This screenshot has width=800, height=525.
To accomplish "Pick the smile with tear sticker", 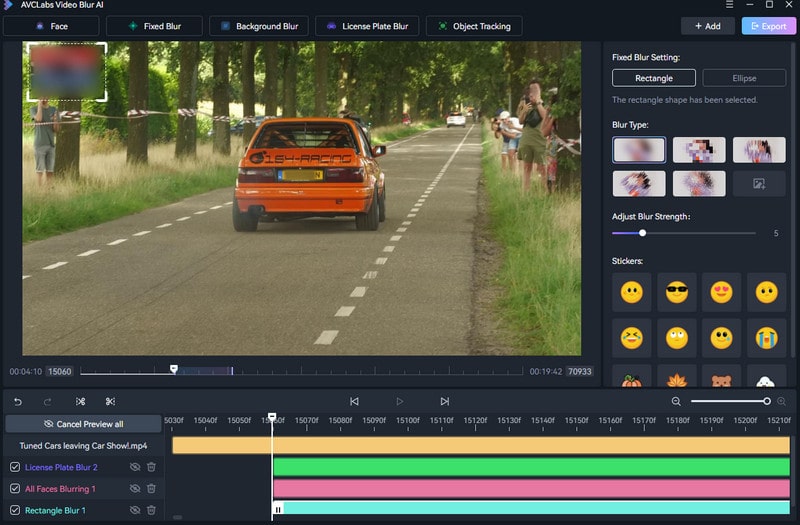I will [721, 338].
